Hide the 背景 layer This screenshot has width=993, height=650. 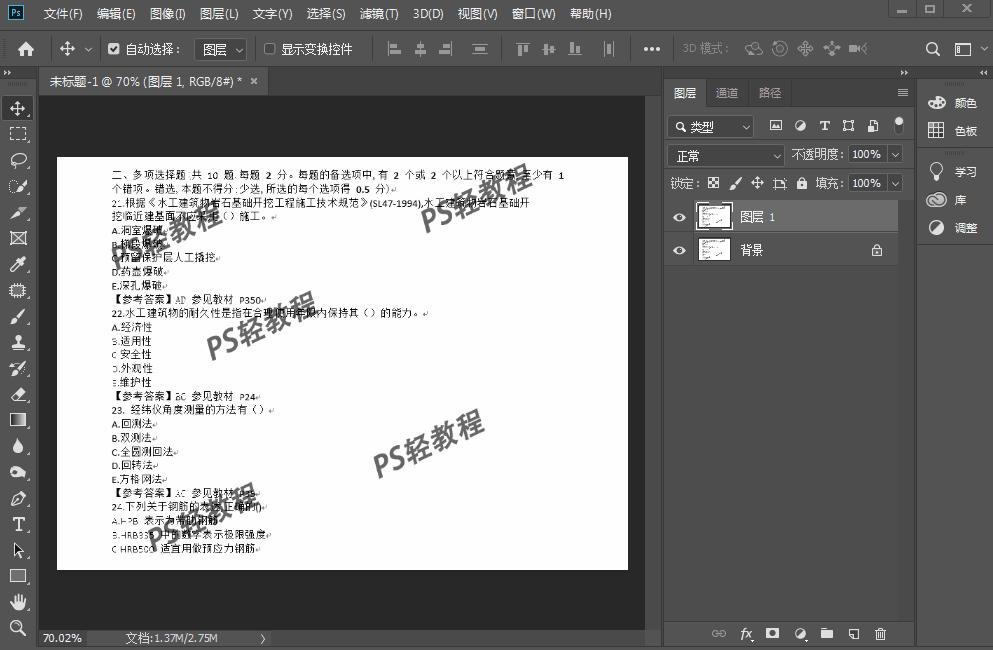(x=679, y=250)
